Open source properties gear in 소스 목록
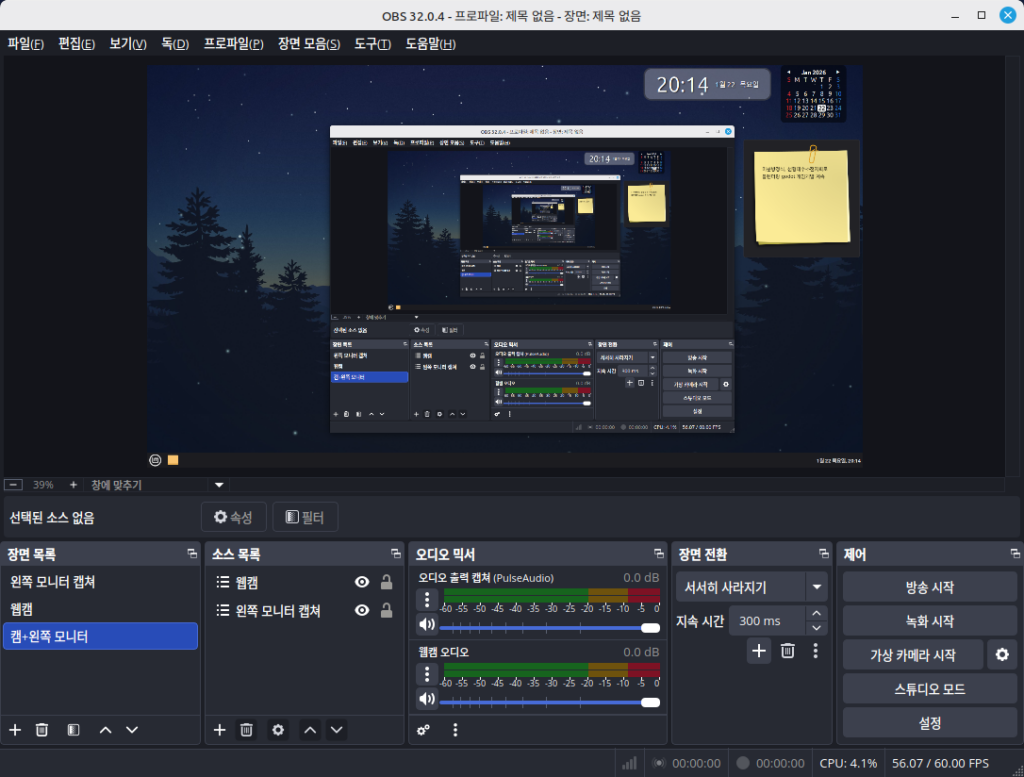Screen dimensions: 1024x777 278,730
